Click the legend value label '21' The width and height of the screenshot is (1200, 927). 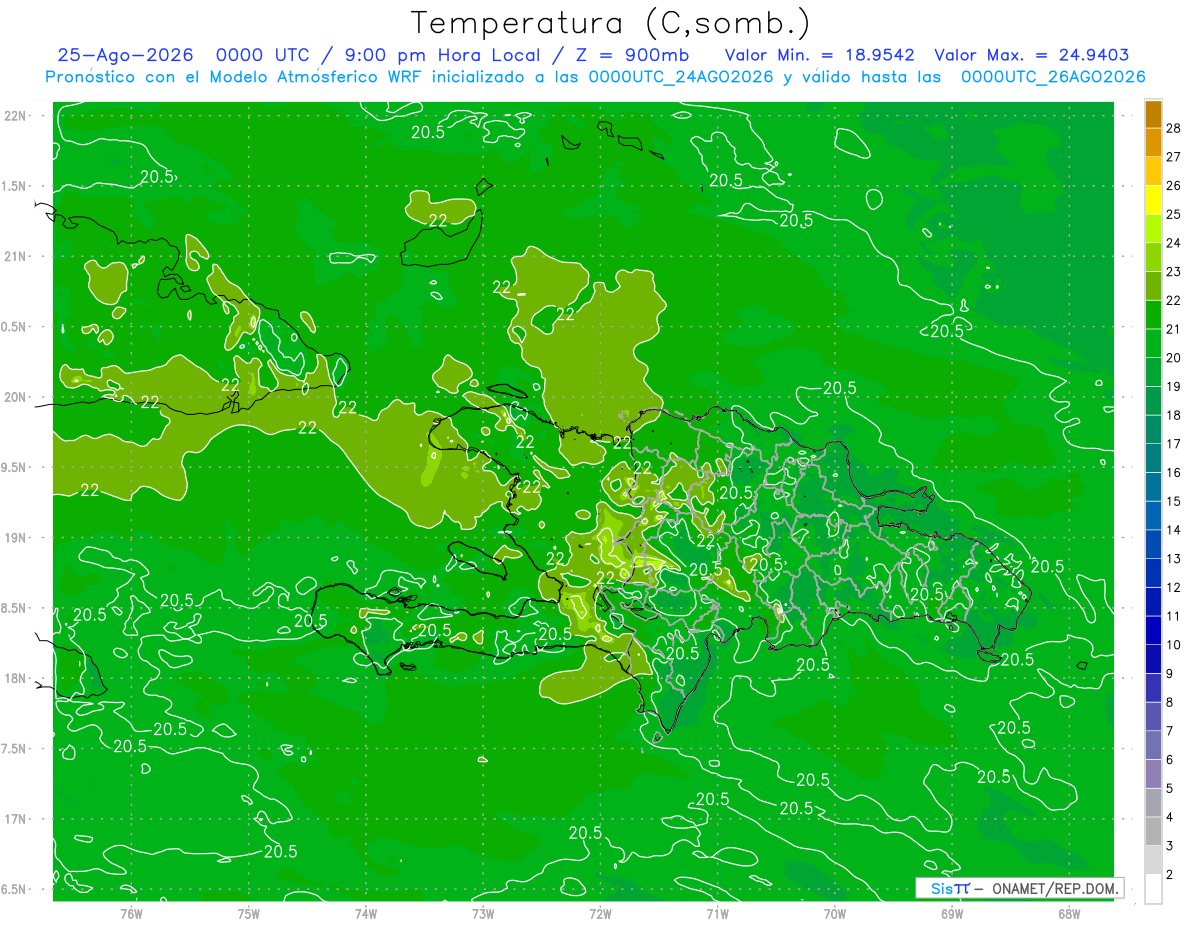pyautogui.click(x=1174, y=329)
